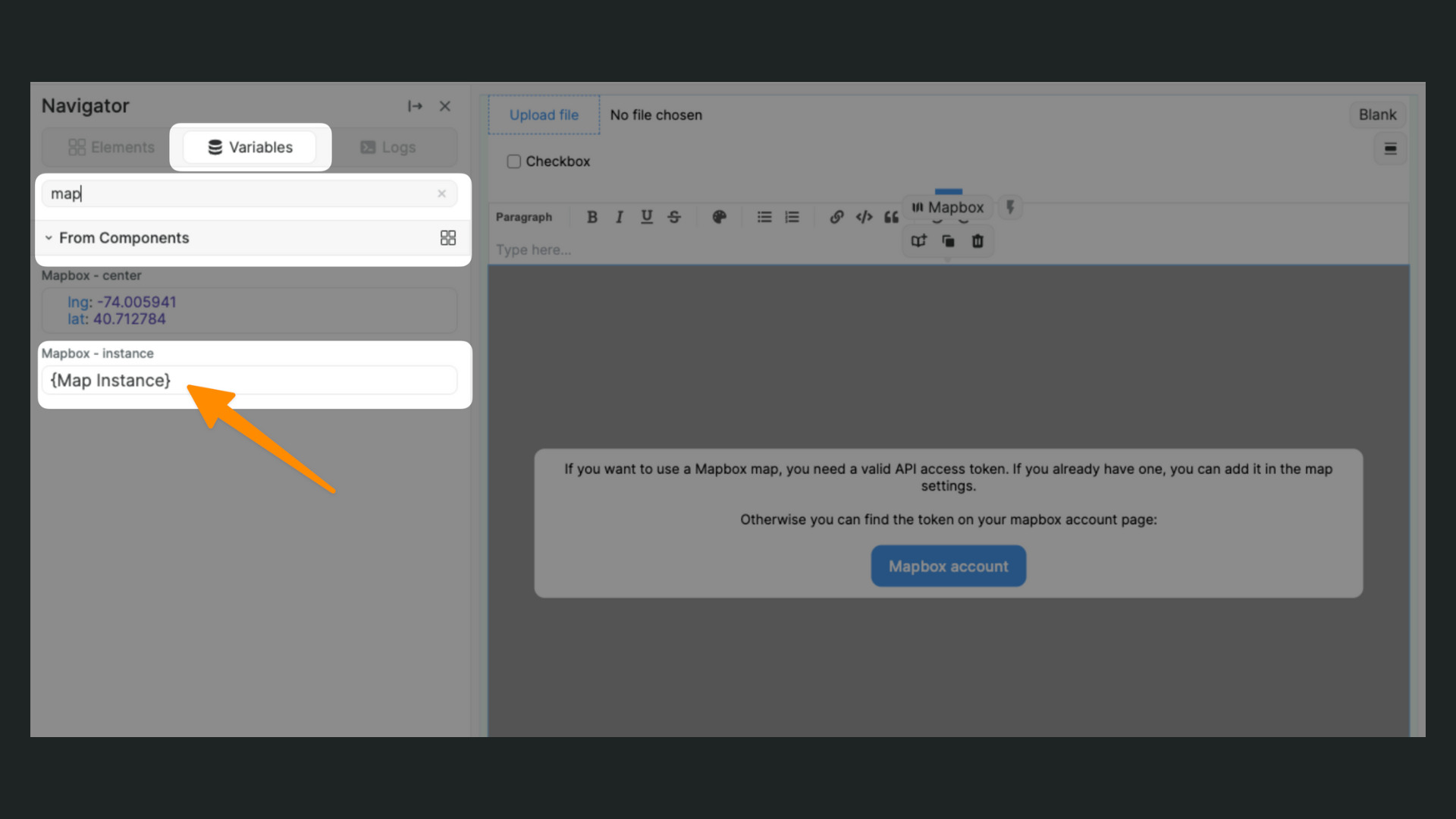
Task: Collapse the From Components section
Action: pos(49,237)
